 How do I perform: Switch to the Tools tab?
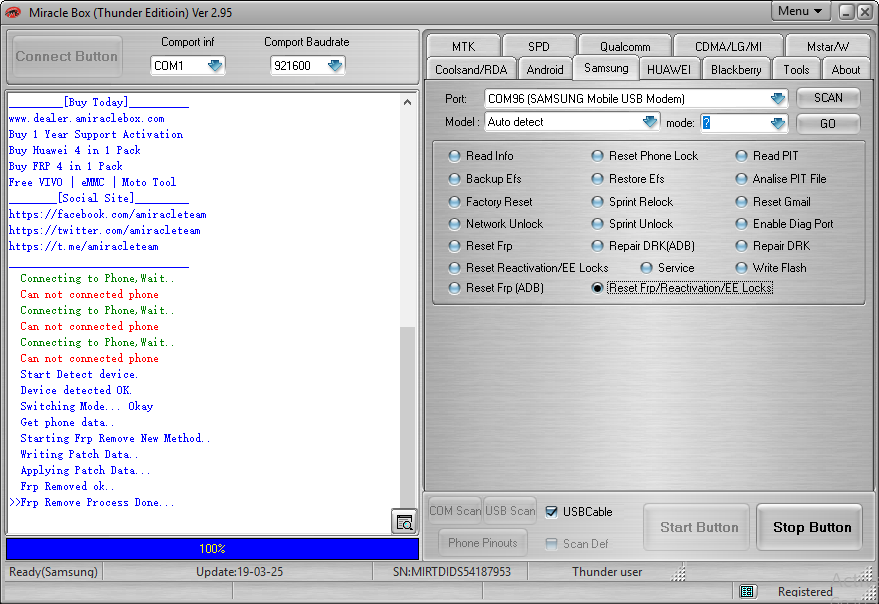pyautogui.click(x=796, y=70)
